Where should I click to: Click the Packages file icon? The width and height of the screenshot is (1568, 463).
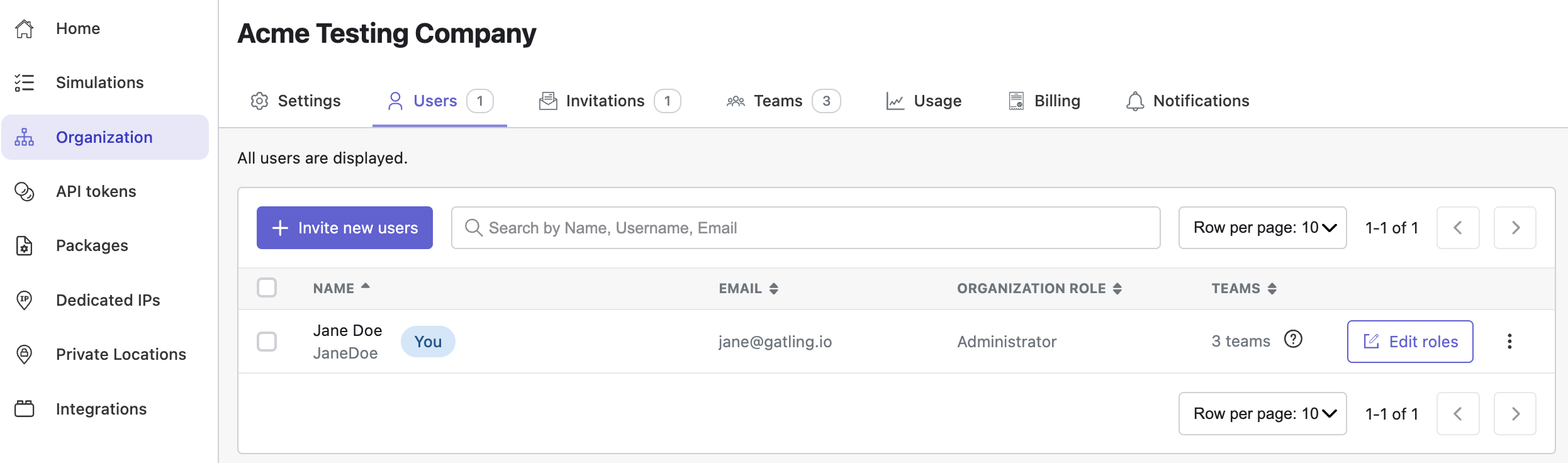pyautogui.click(x=25, y=245)
